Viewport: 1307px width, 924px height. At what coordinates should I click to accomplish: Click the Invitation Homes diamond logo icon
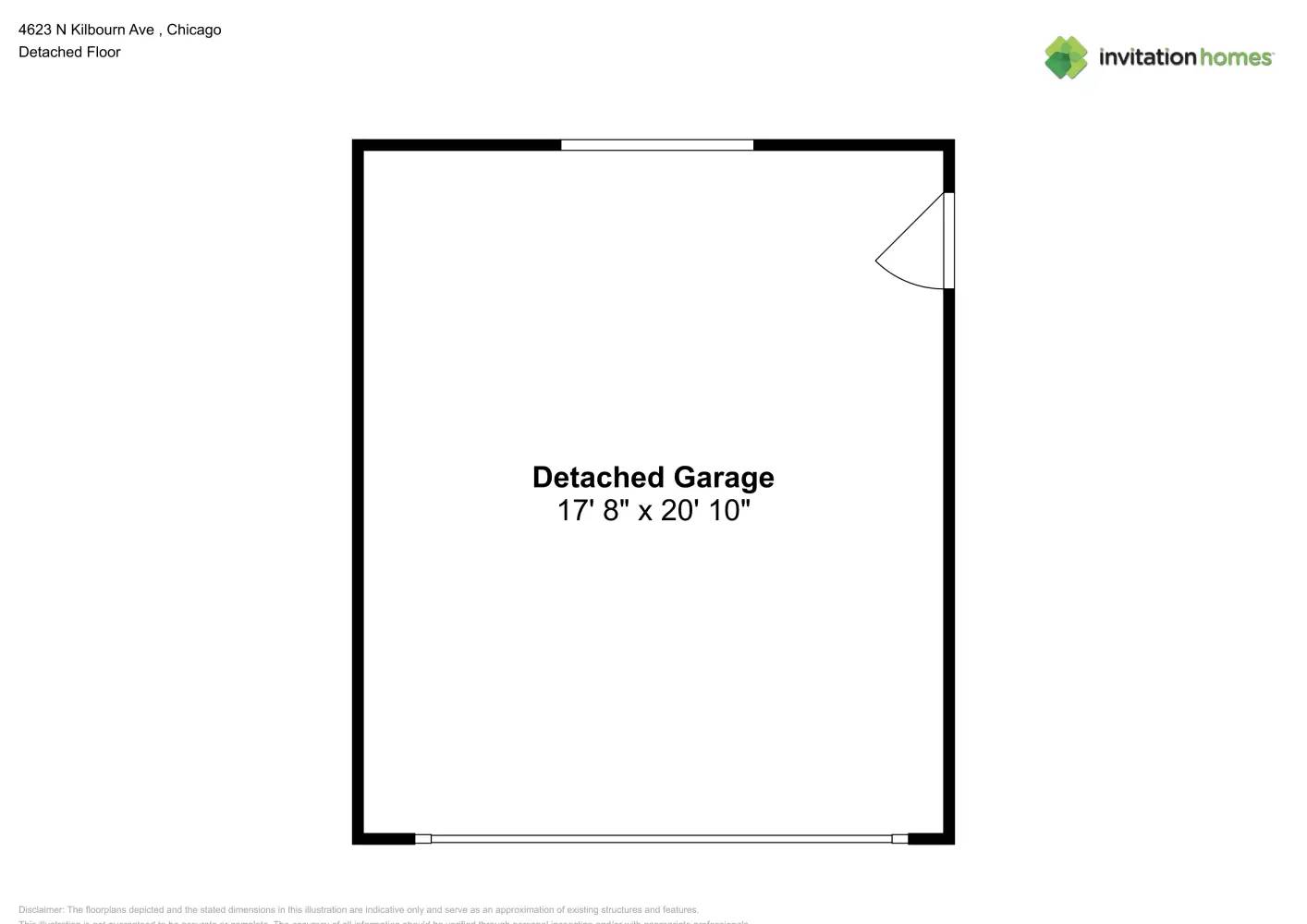1065,57
